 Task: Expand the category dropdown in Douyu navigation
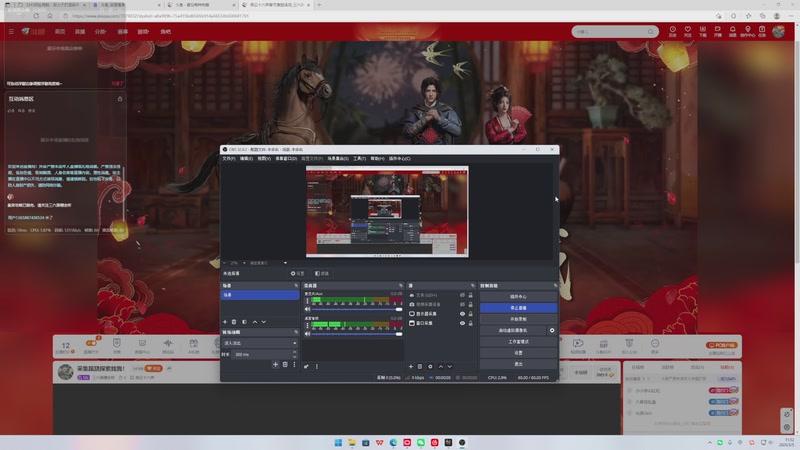coord(101,32)
